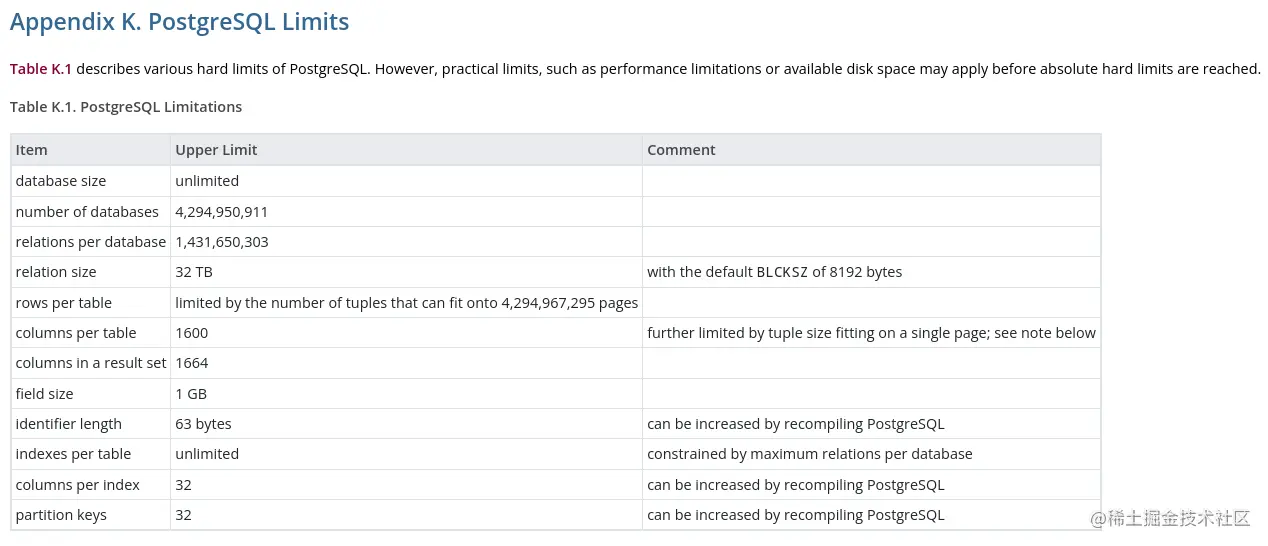Select the database size row cell
1268x546 pixels.
coord(61,181)
